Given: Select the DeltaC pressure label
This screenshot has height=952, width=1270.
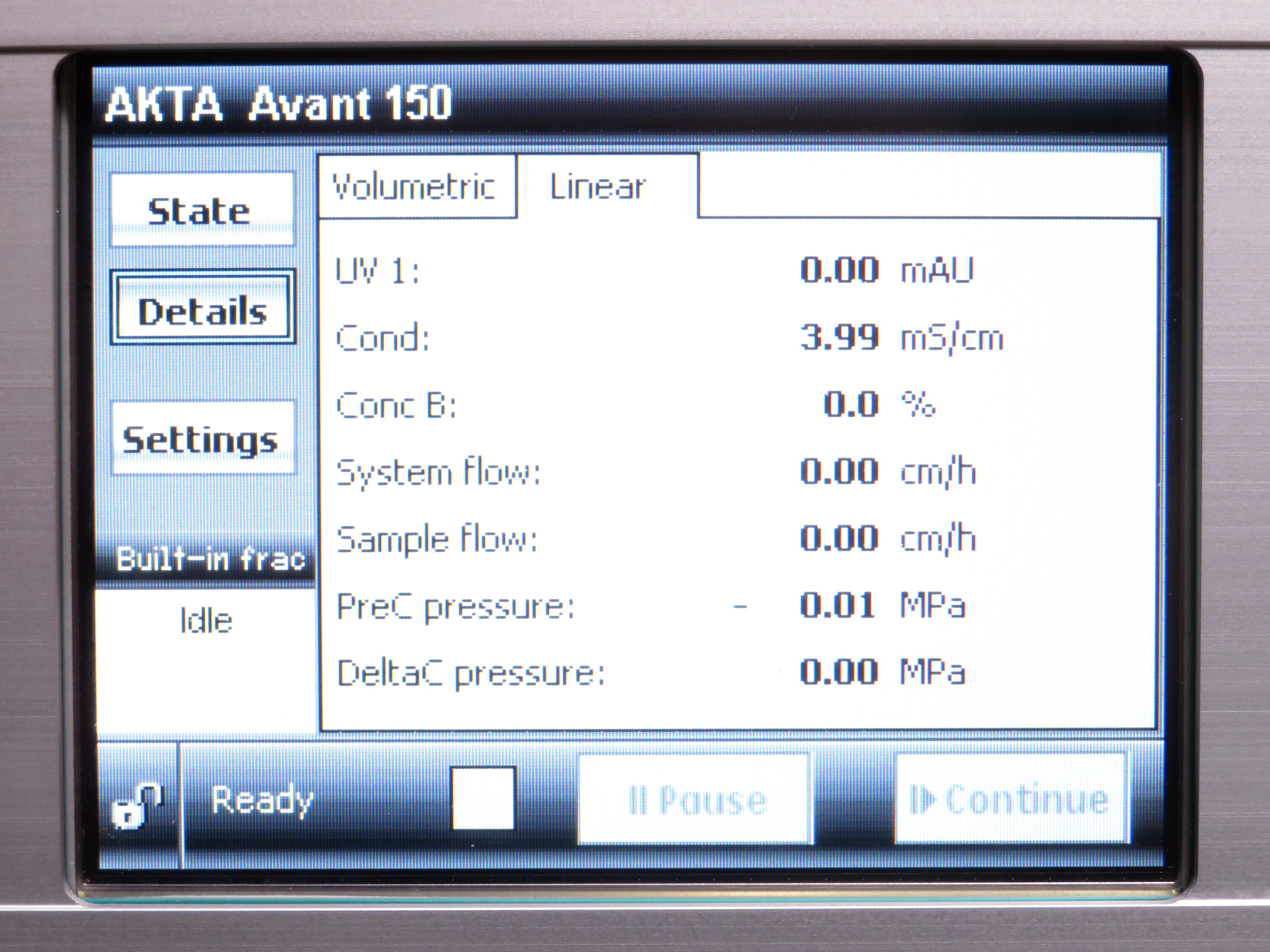Looking at the screenshot, I should [471, 674].
